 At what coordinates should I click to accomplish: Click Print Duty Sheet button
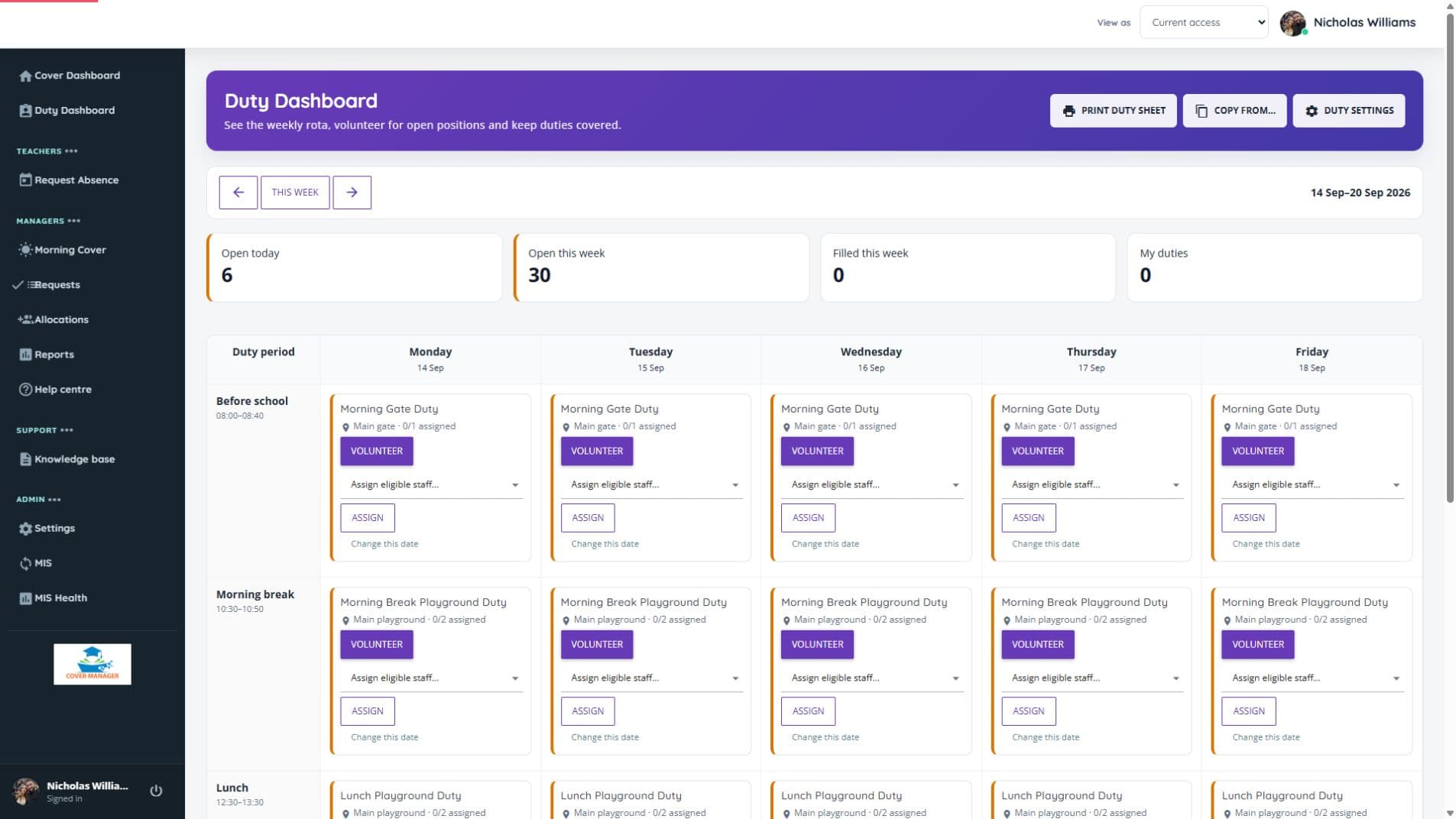pyautogui.click(x=1113, y=111)
